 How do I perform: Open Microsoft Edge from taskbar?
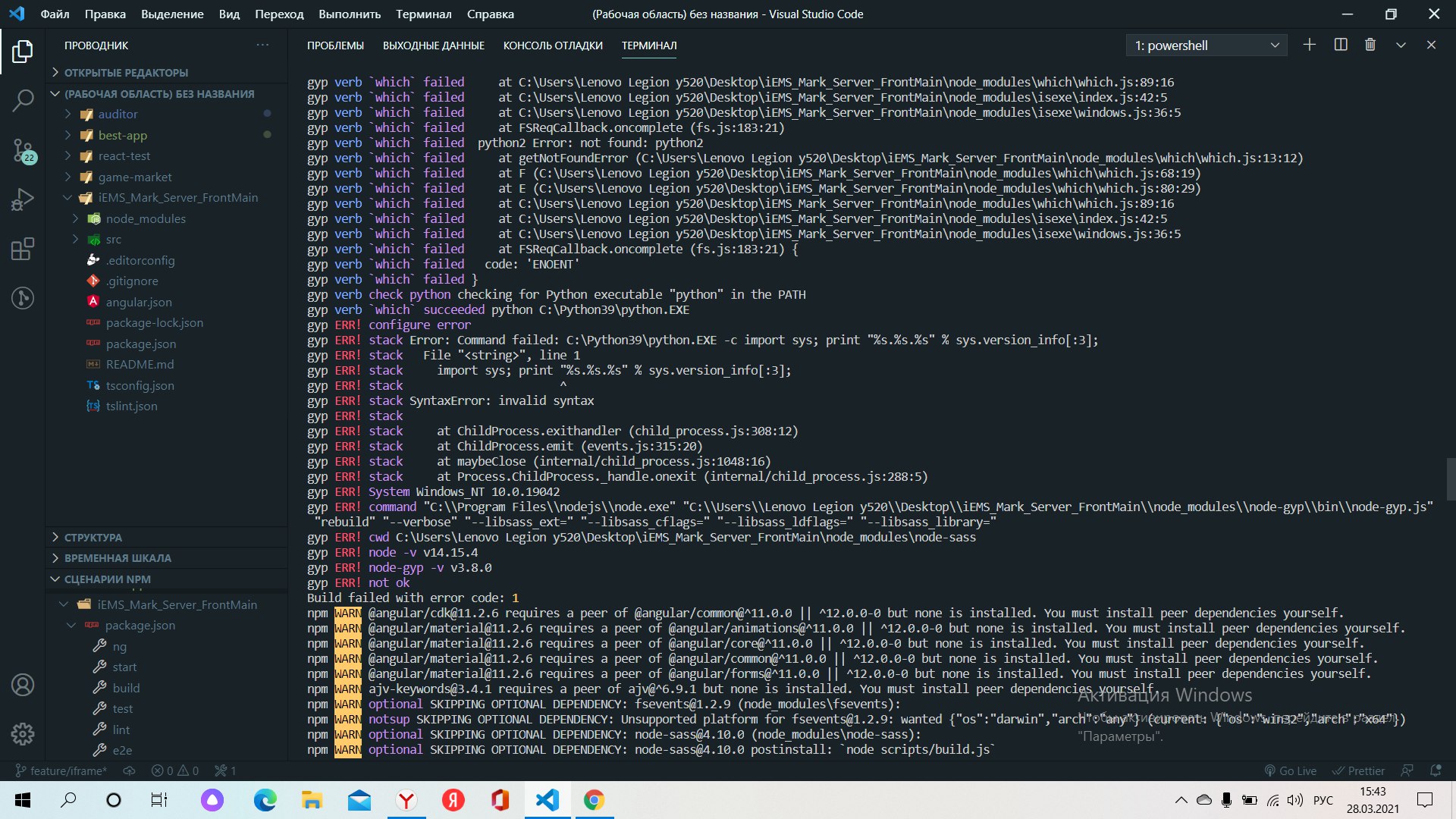coord(265,800)
